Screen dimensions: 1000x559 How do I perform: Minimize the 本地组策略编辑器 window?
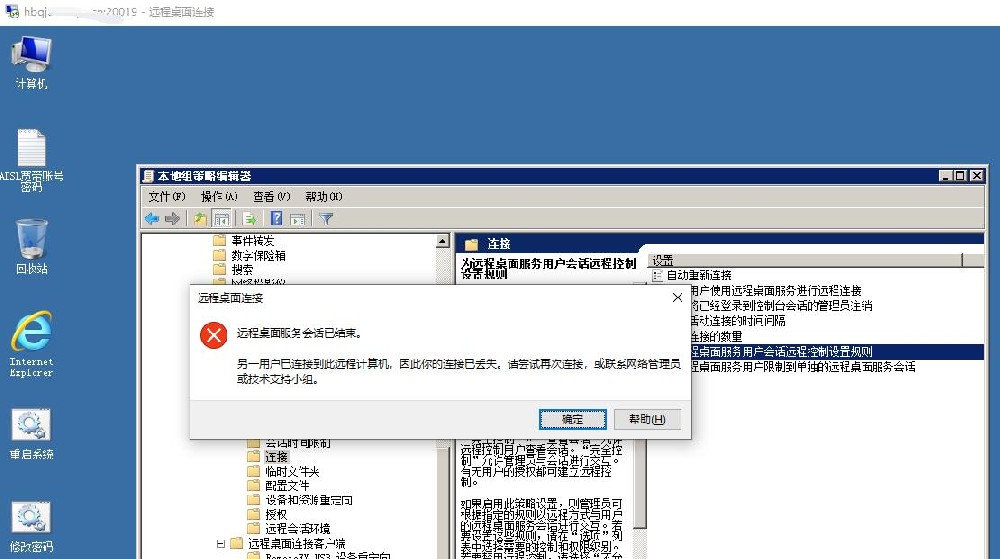pos(945,175)
